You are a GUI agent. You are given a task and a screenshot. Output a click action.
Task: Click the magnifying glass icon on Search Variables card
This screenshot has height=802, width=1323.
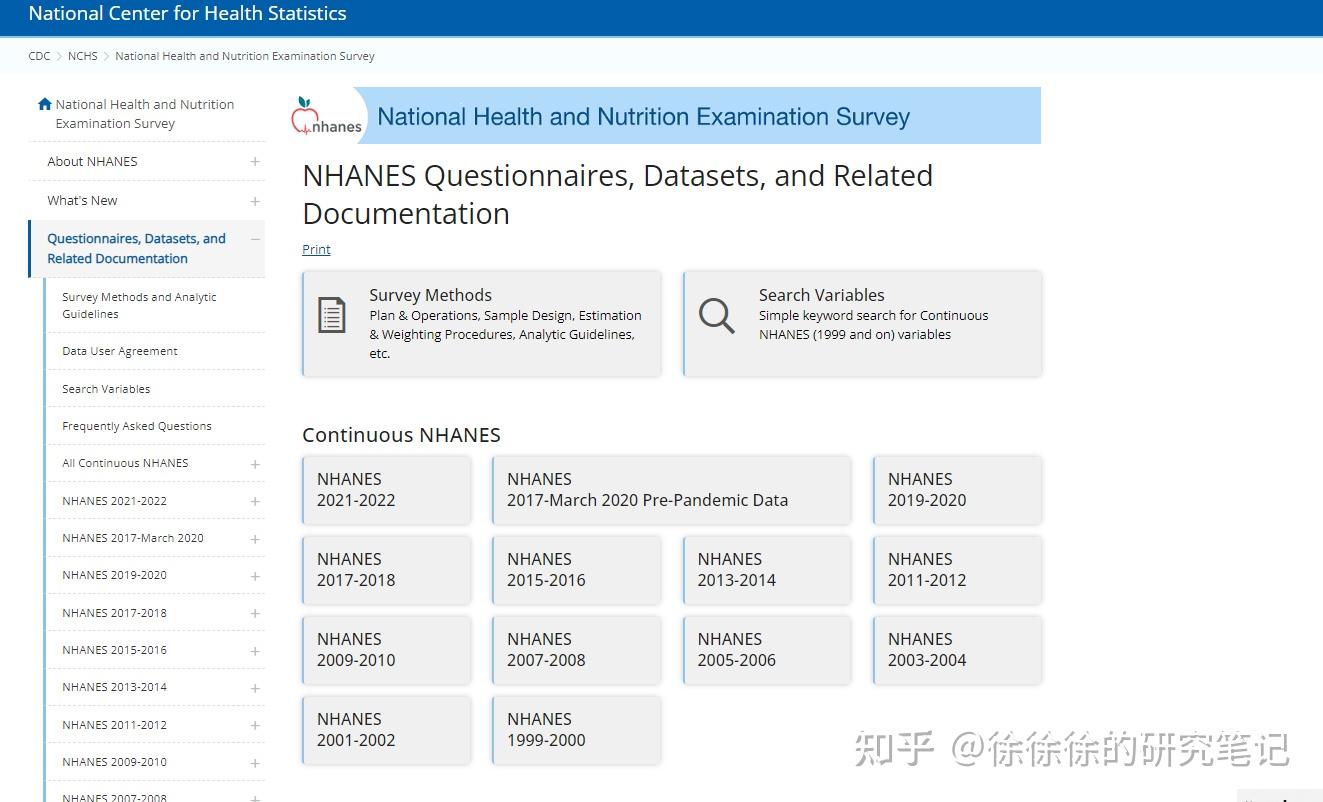click(716, 315)
